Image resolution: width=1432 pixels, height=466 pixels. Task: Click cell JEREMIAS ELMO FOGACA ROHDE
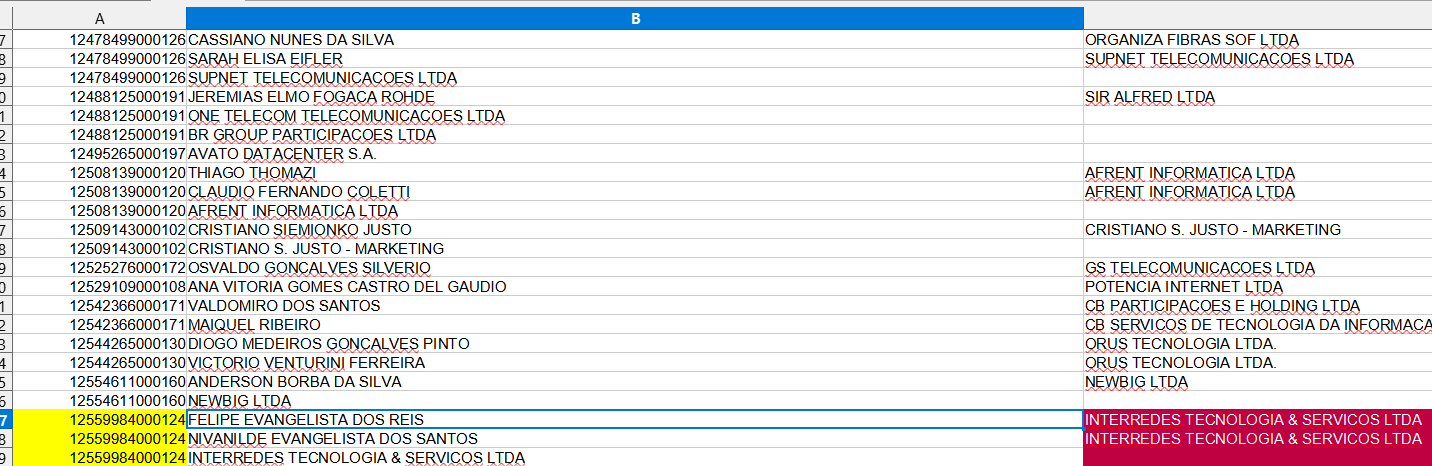point(635,97)
